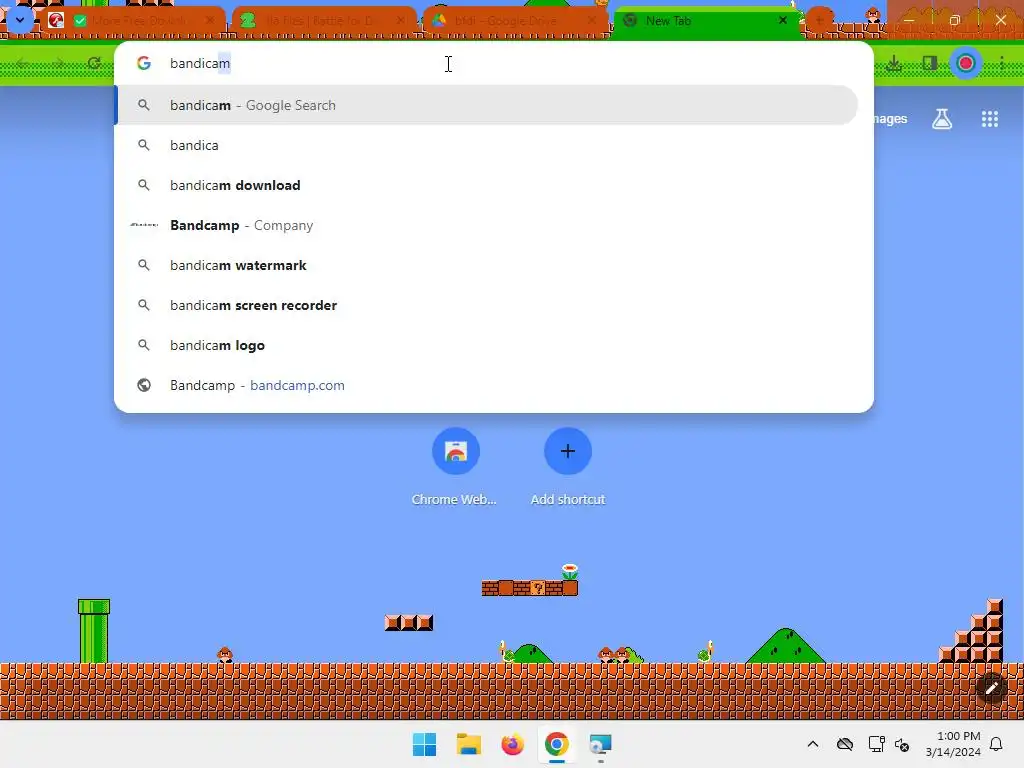Toggle the side panel icon
Viewport: 1024px width, 768px height.
pyautogui.click(x=929, y=63)
